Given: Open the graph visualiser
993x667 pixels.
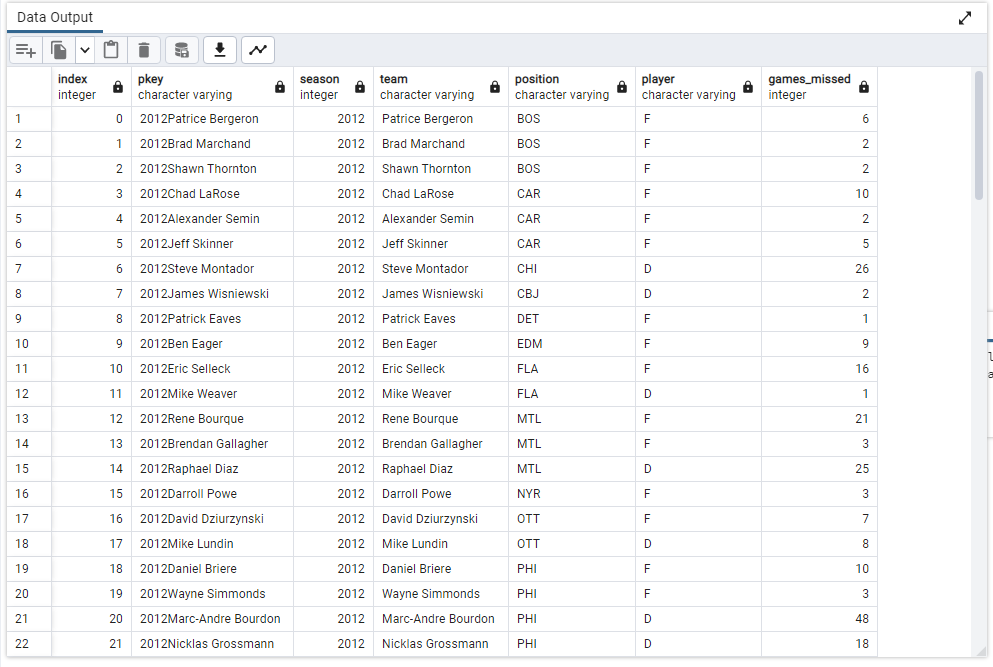Looking at the screenshot, I should pyautogui.click(x=257, y=49).
